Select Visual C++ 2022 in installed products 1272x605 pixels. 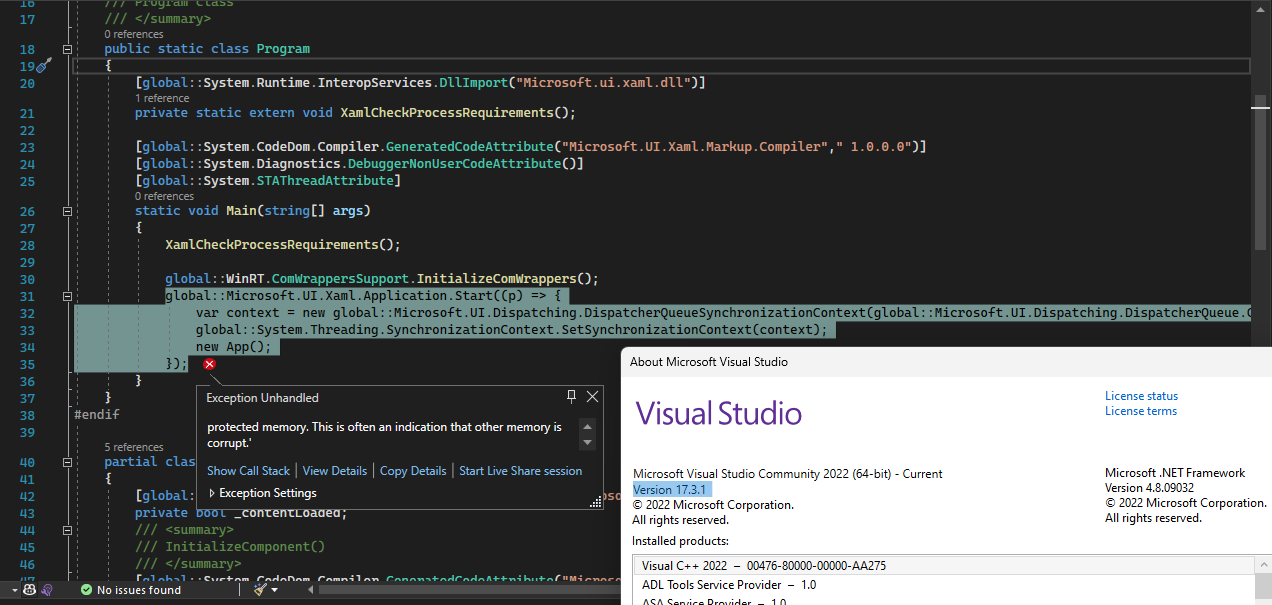763,565
